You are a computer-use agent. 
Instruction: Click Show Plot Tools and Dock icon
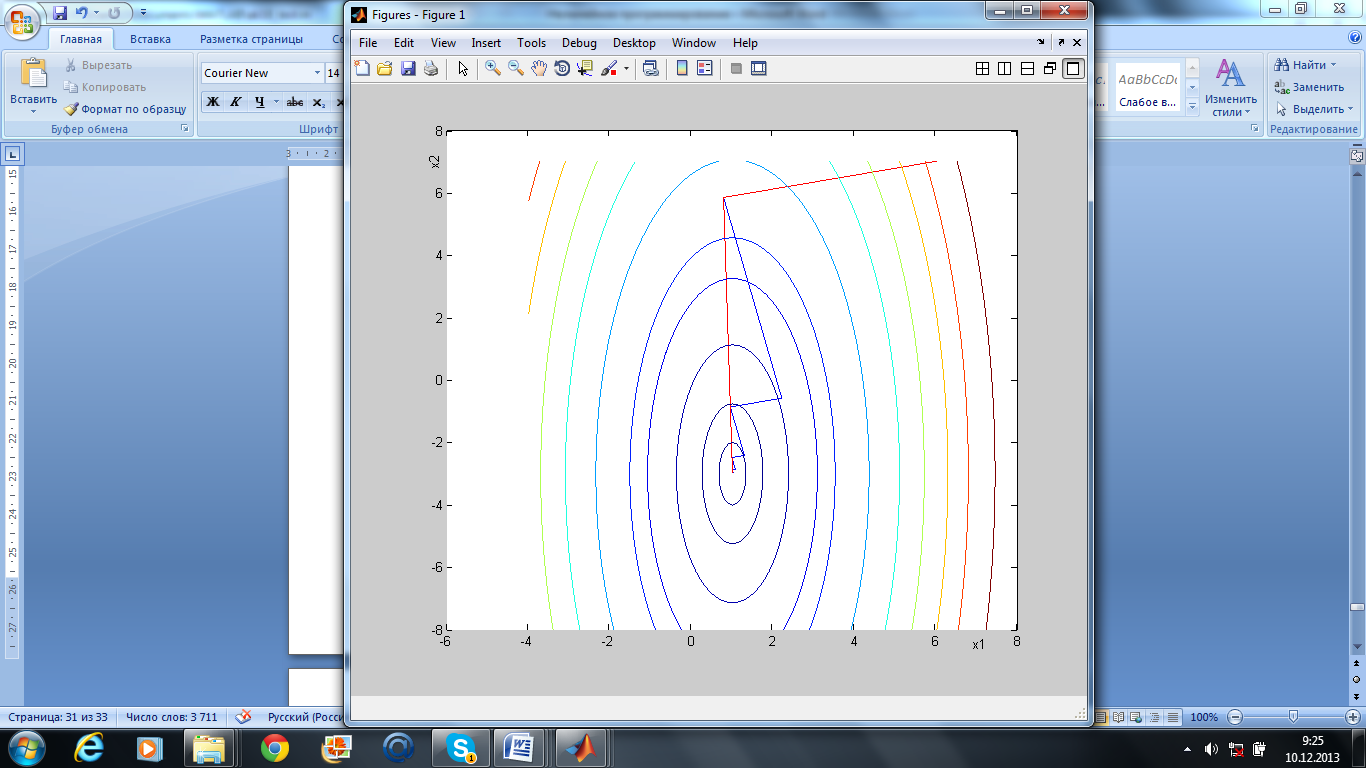(759, 68)
